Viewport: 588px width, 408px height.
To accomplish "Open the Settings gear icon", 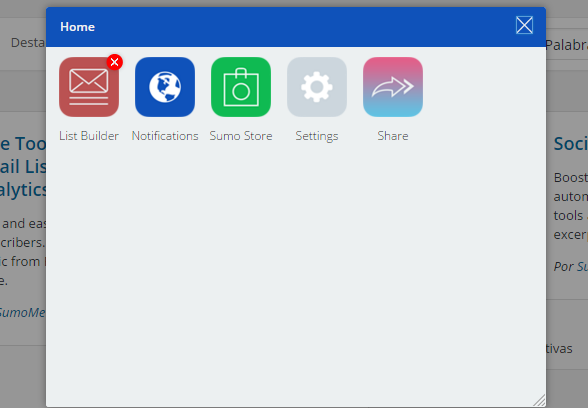I will click(317, 87).
